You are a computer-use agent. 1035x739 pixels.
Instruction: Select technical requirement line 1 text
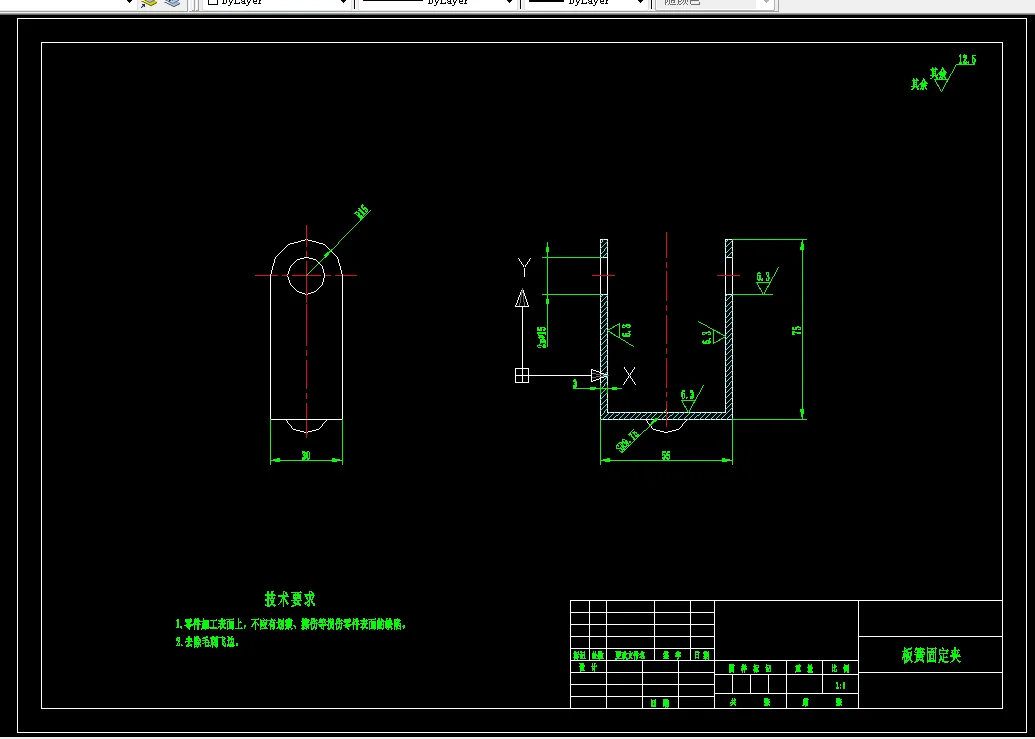(x=291, y=624)
